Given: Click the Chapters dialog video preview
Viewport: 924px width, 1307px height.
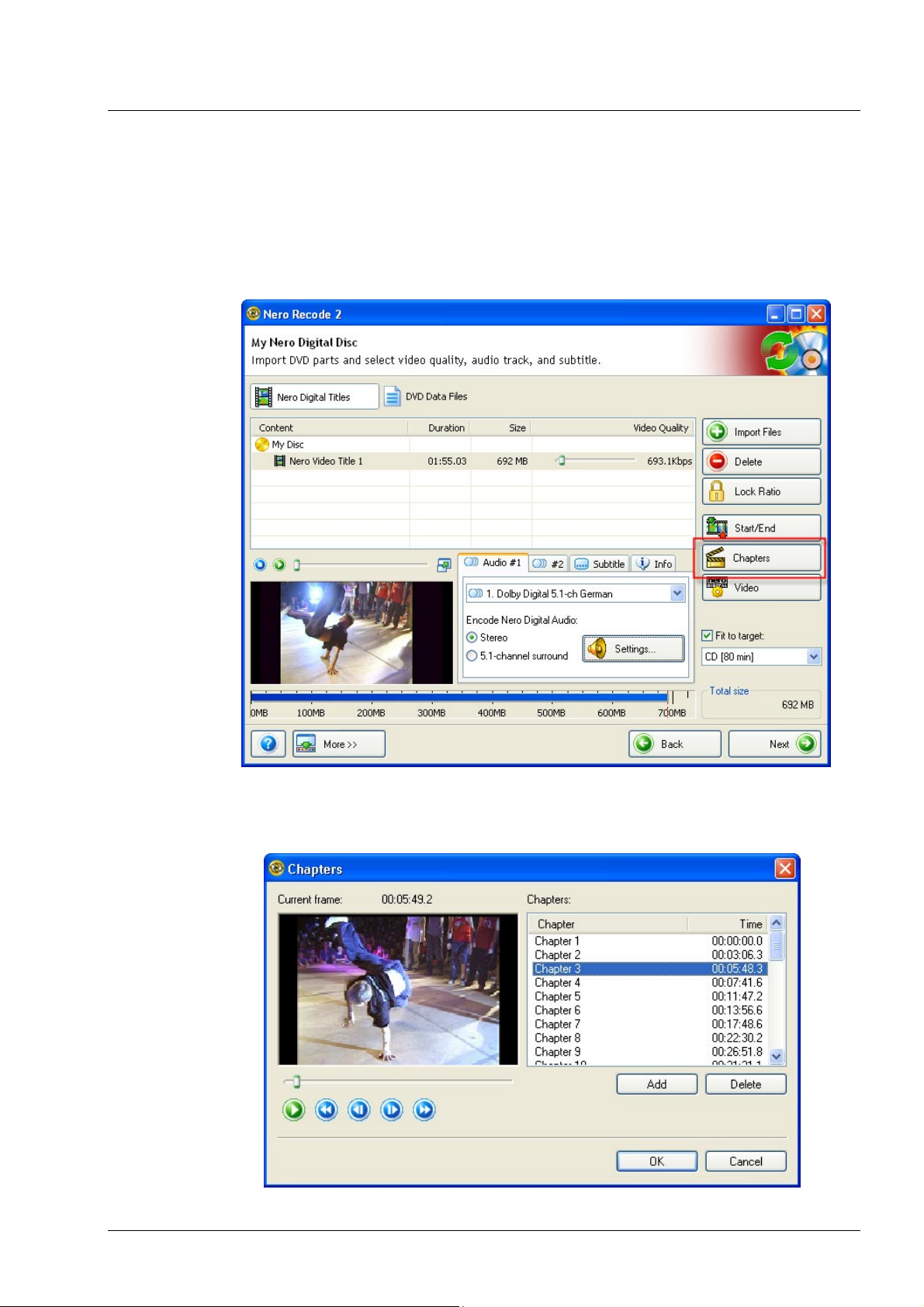Looking at the screenshot, I should [398, 990].
